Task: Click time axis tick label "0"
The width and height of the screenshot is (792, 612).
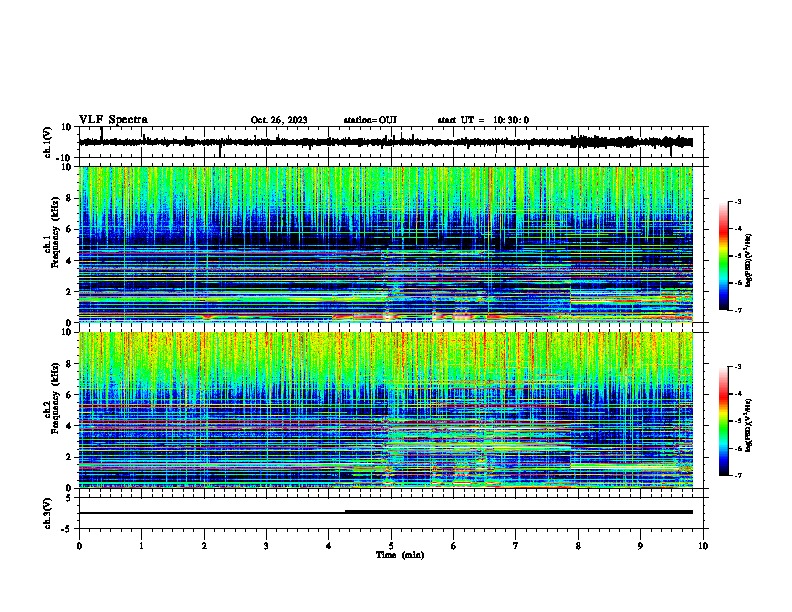Action: [x=79, y=546]
